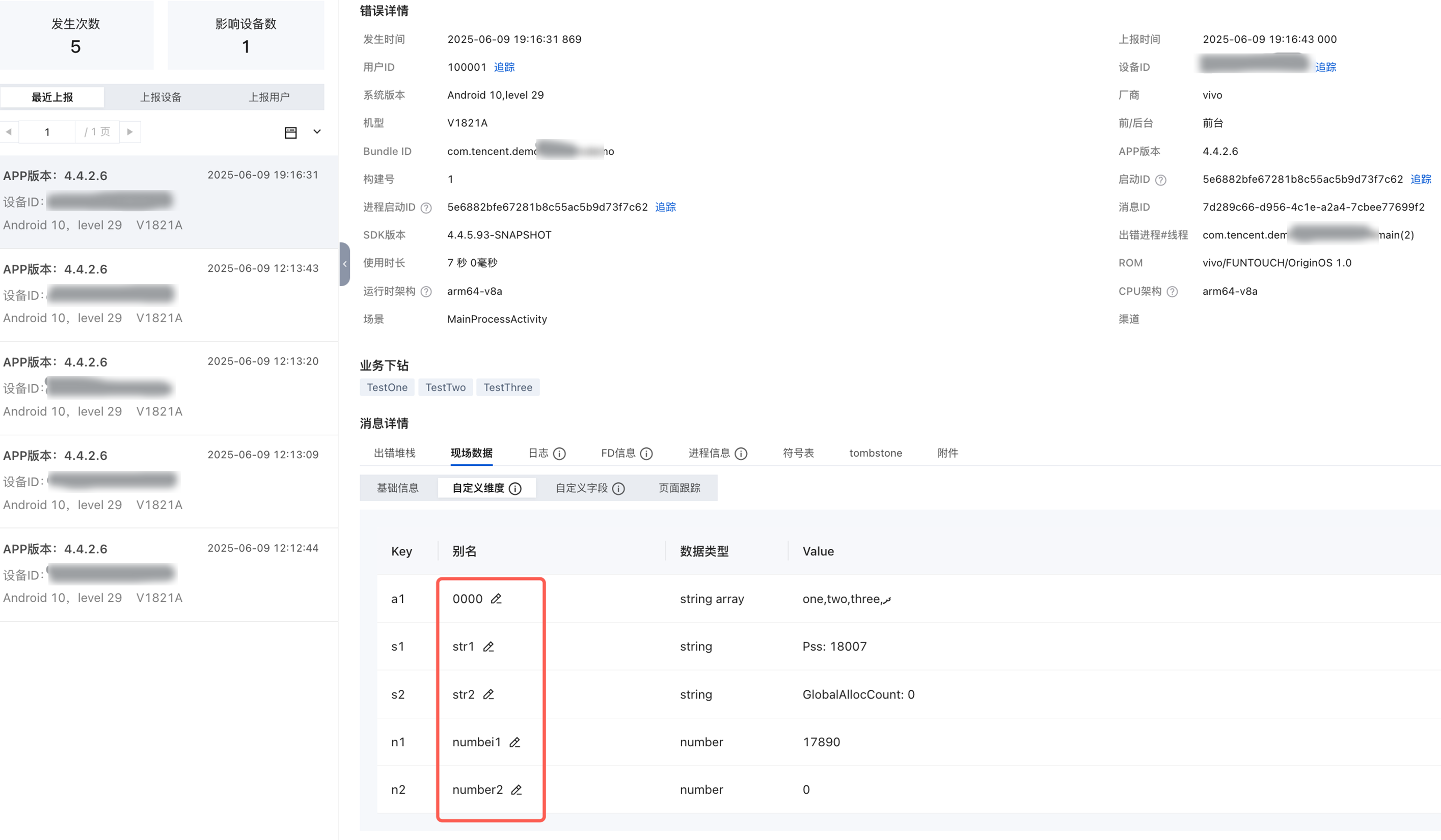Click the info icon next to FD信息
1441x840 pixels.
coord(646,454)
